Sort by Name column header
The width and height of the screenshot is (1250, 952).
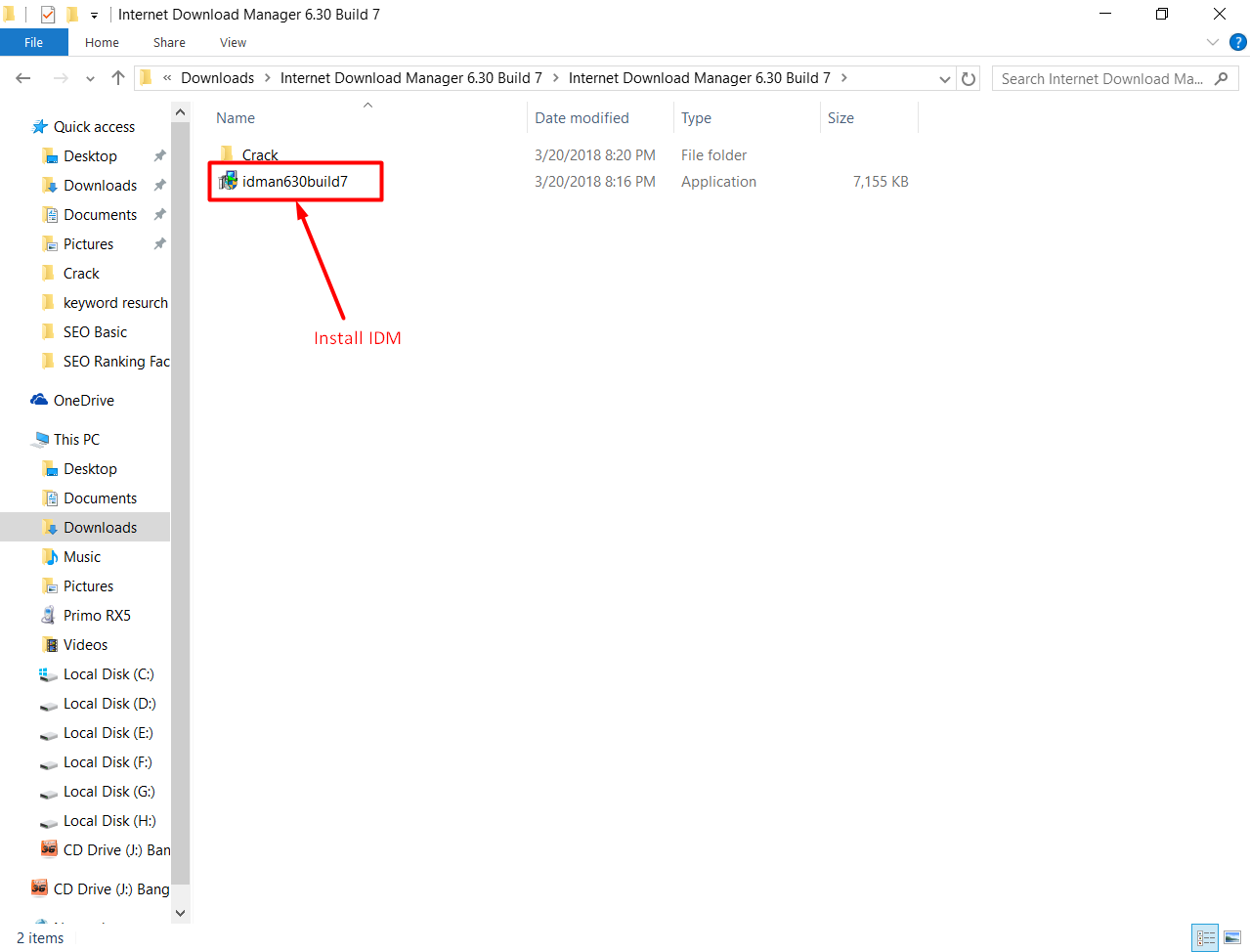(x=236, y=117)
